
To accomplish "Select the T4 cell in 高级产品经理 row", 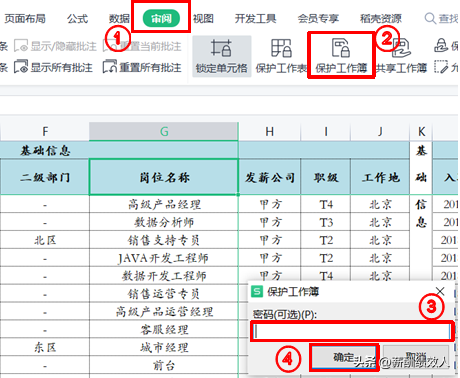I will [326, 204].
